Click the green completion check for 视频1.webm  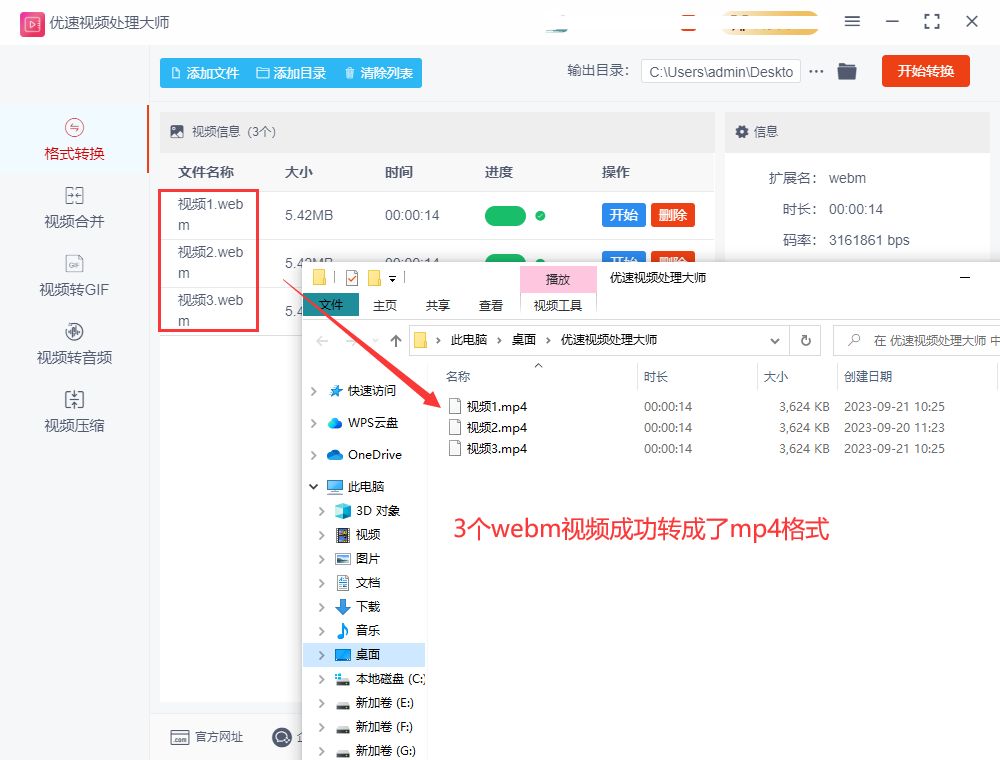540,216
